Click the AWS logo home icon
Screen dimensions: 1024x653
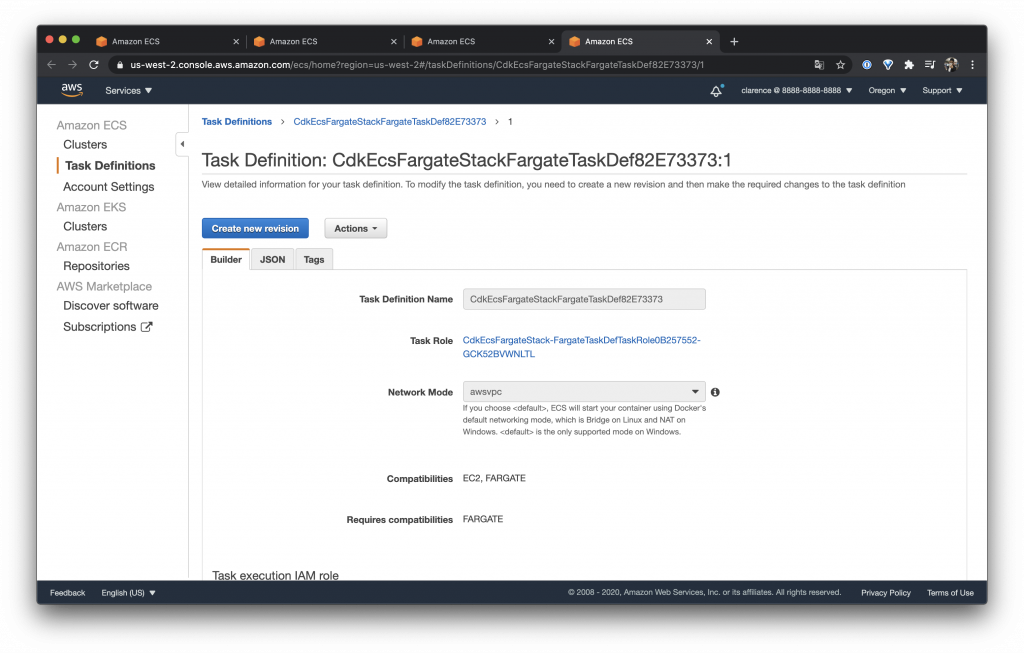tap(72, 90)
